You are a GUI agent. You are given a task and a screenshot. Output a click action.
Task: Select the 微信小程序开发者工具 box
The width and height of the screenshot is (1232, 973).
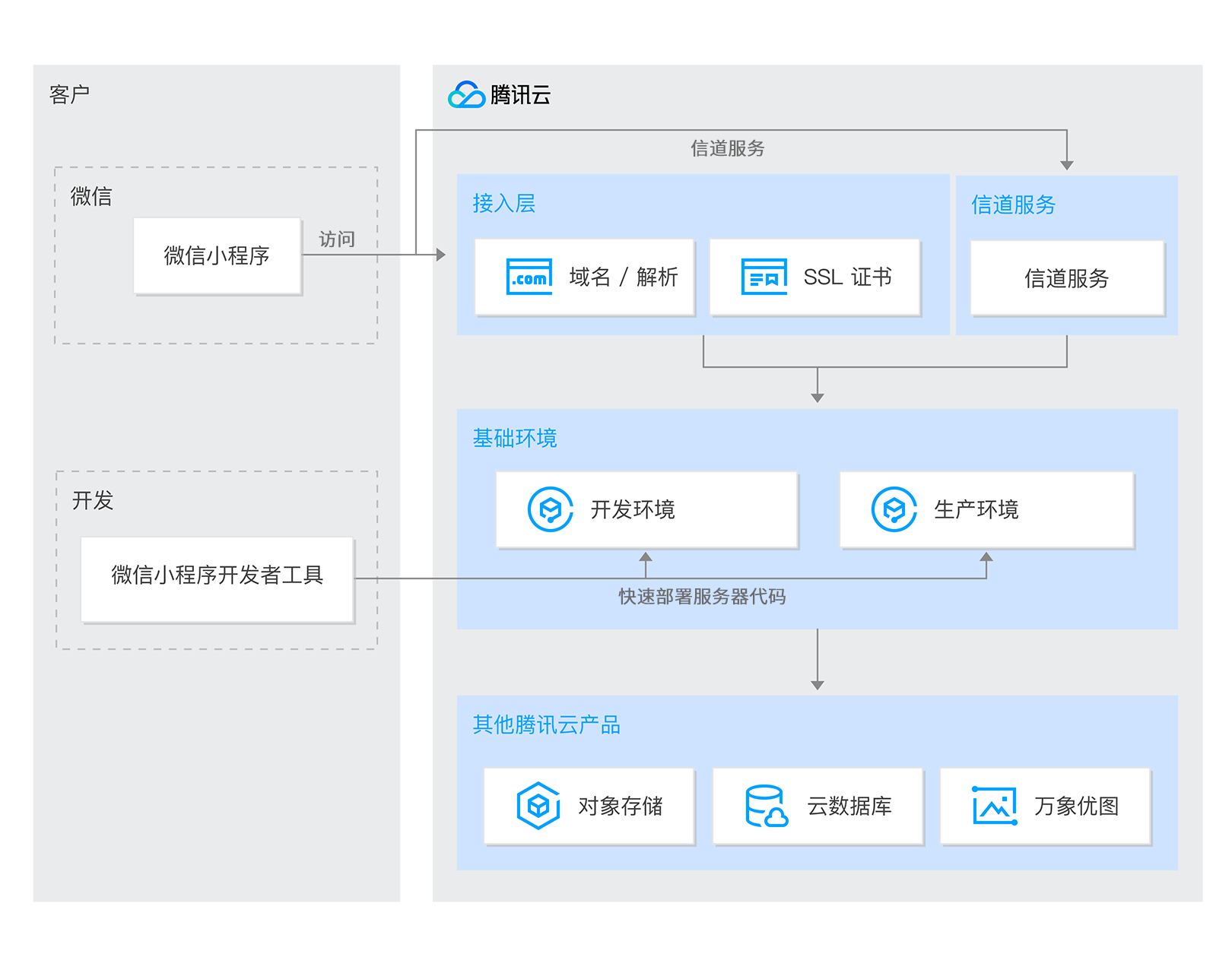218,579
